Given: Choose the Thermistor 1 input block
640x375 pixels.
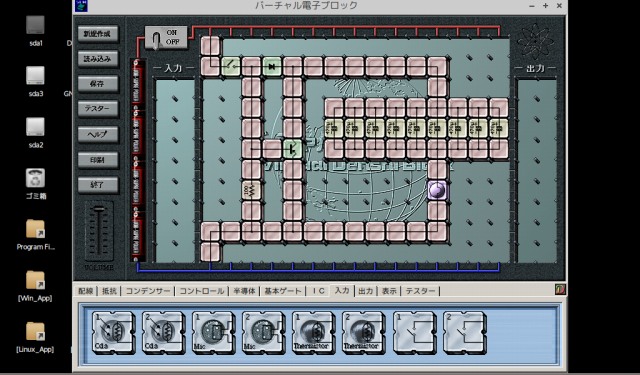Looking at the screenshot, I should [313, 333].
